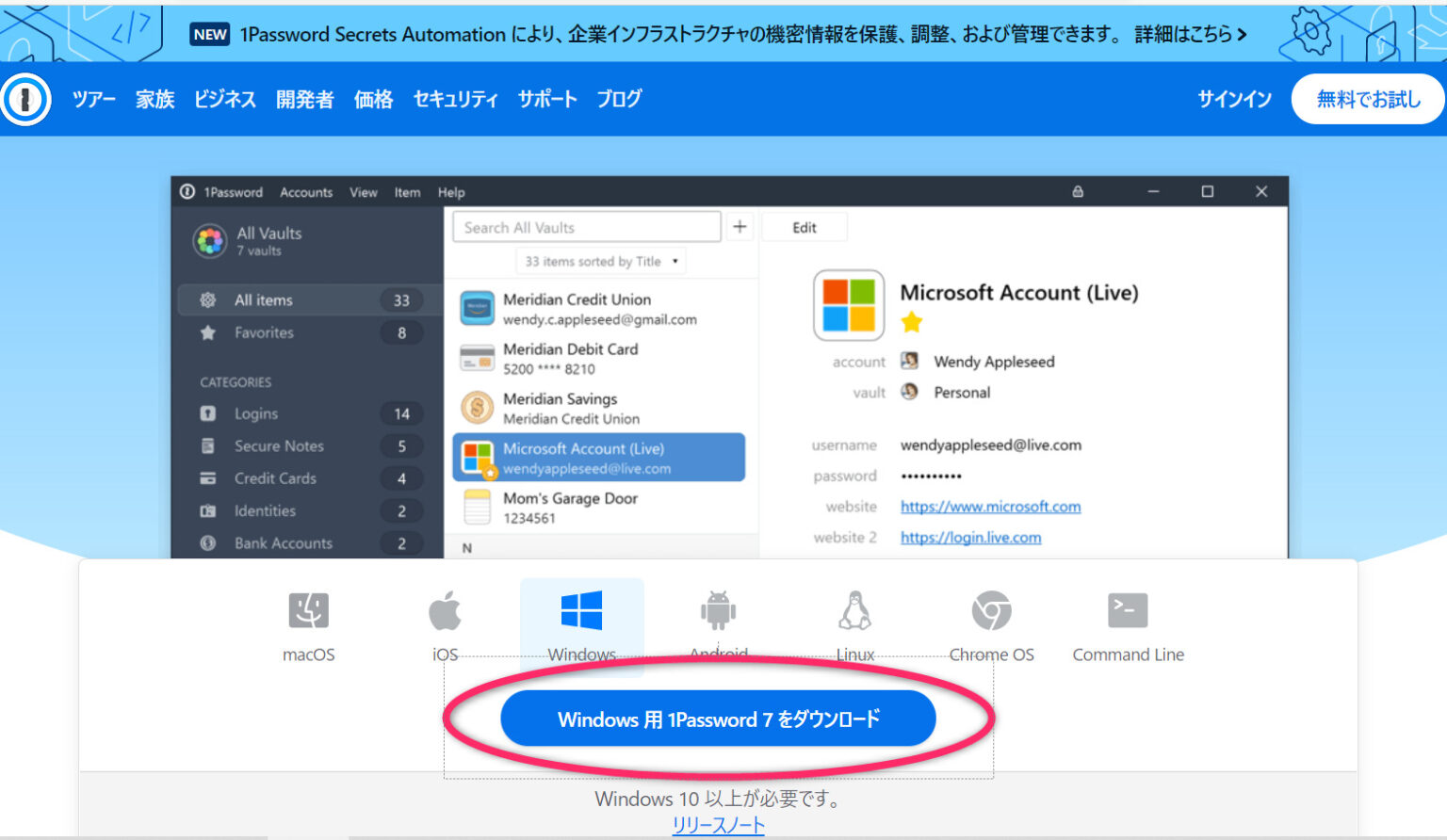This screenshot has height=840, width=1447.
Task: Select the Microsoft Account (Live) list item
Action: 599,458
